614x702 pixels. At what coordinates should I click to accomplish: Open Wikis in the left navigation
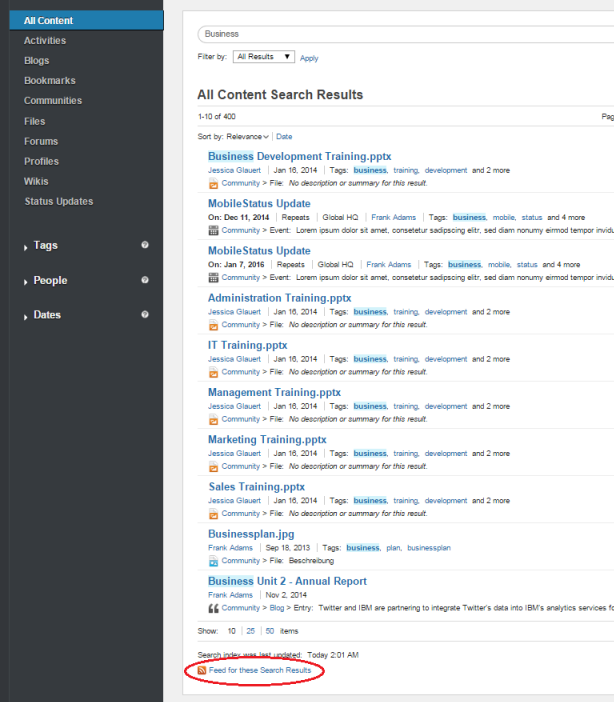[36, 181]
